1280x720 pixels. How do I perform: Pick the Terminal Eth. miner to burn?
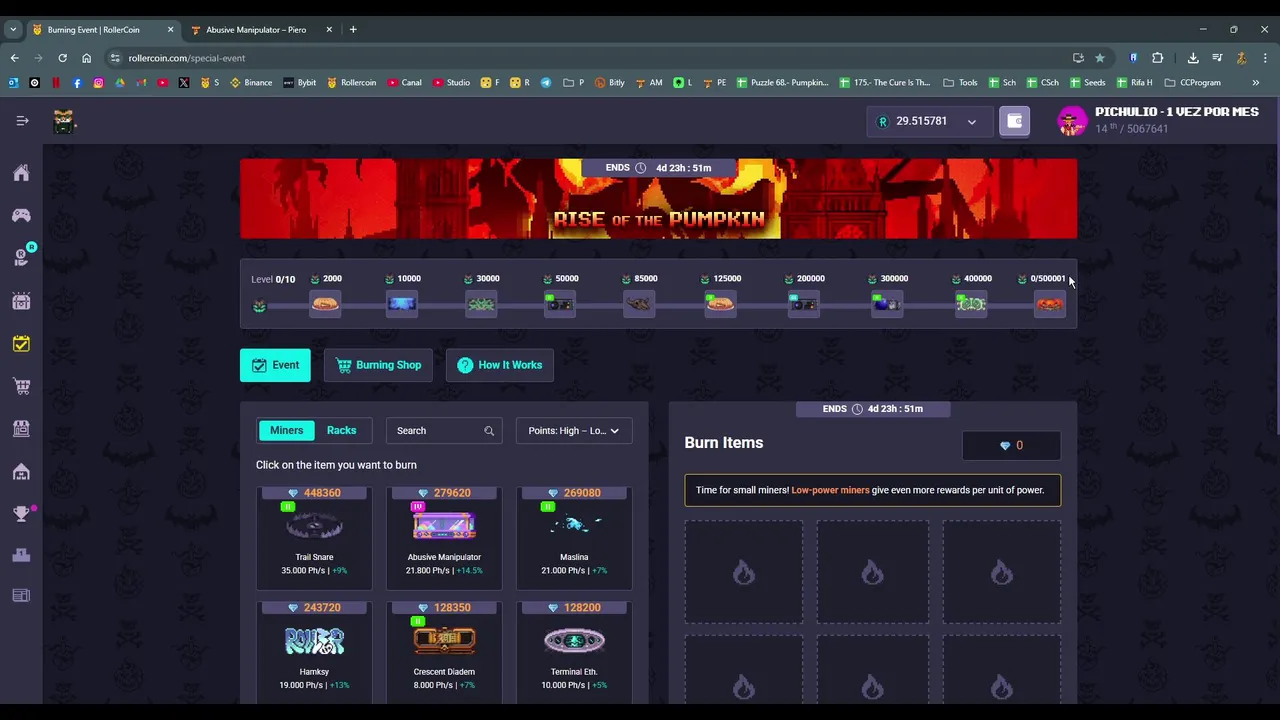point(574,650)
